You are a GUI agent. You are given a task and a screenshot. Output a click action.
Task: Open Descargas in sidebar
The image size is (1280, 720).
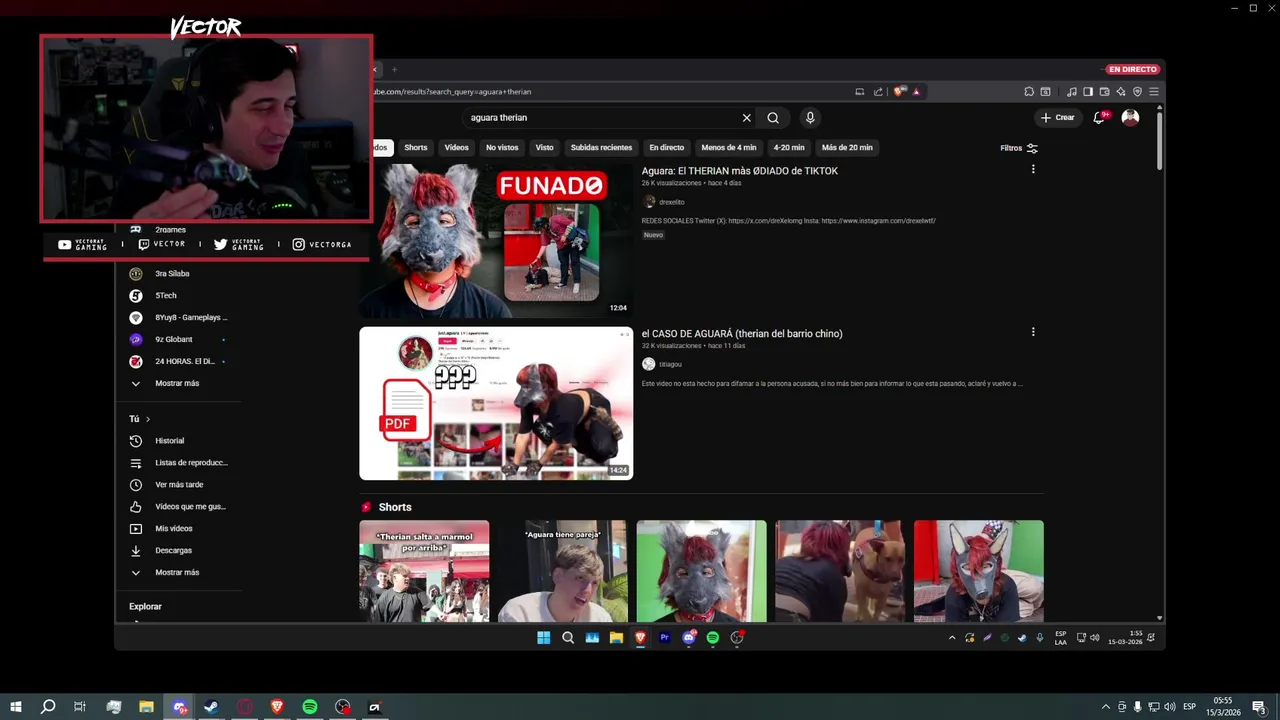178,551
